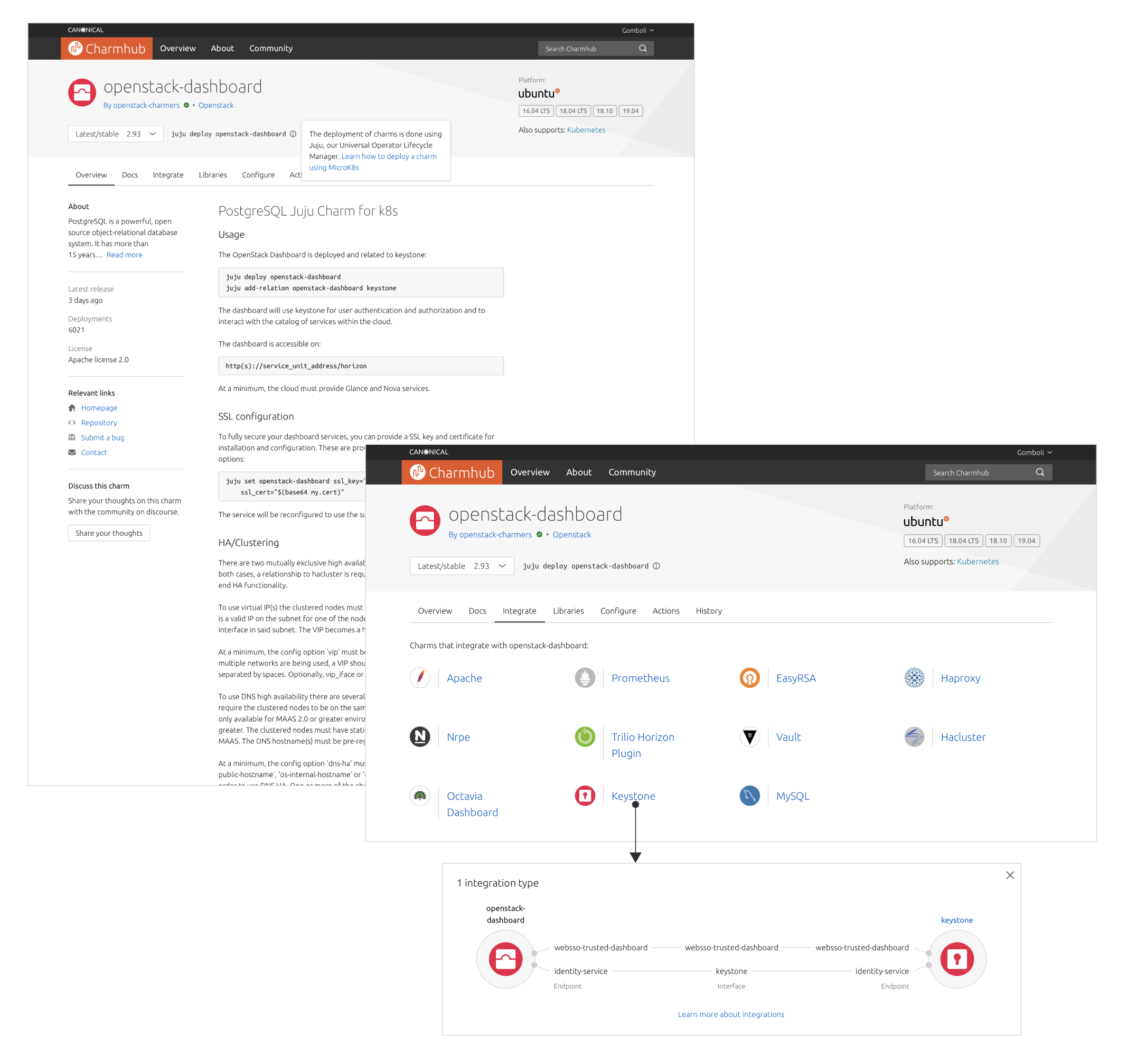
Task: Click the Vault charm icon
Action: point(749,737)
